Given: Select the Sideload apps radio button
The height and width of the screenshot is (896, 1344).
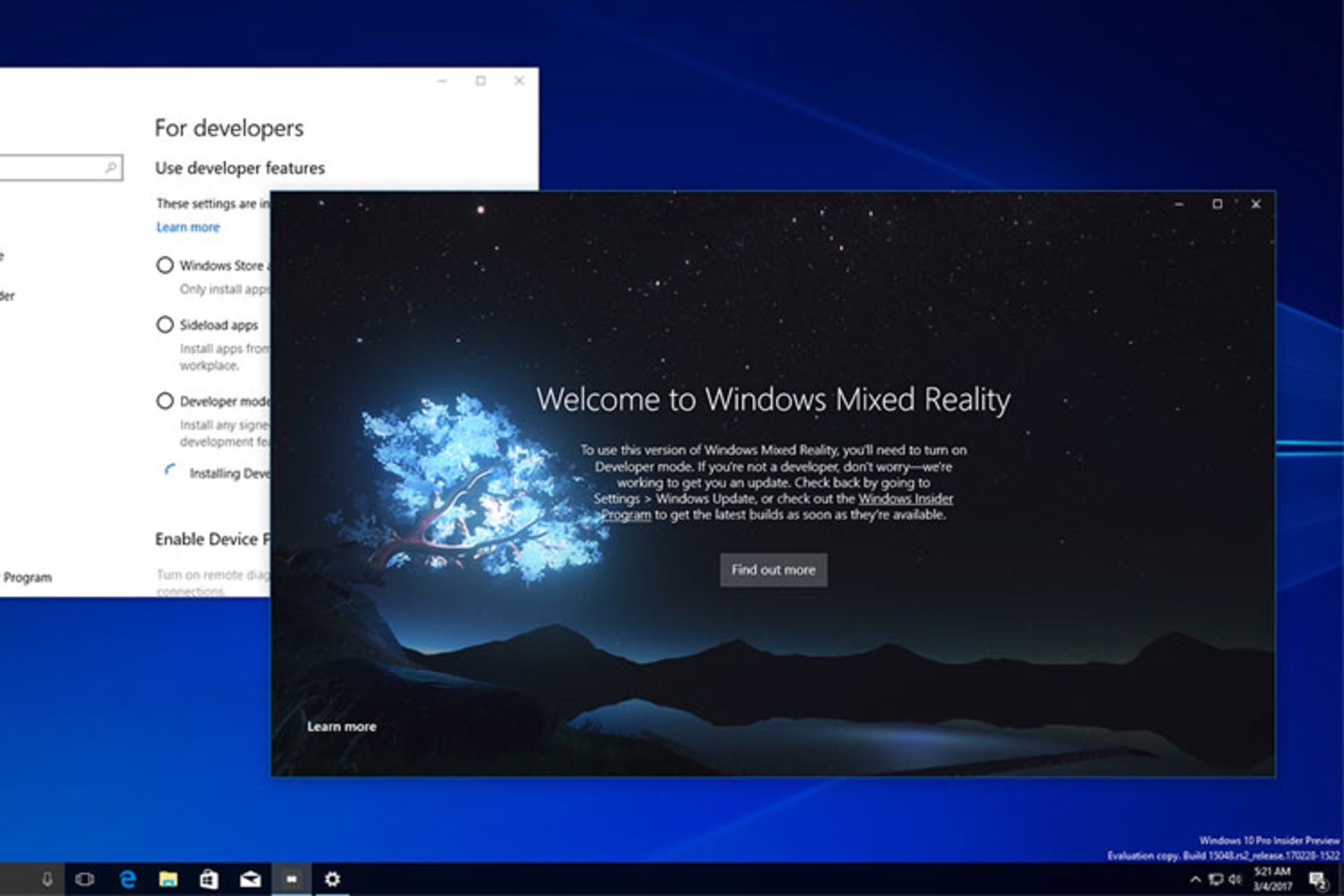Looking at the screenshot, I should [x=165, y=325].
